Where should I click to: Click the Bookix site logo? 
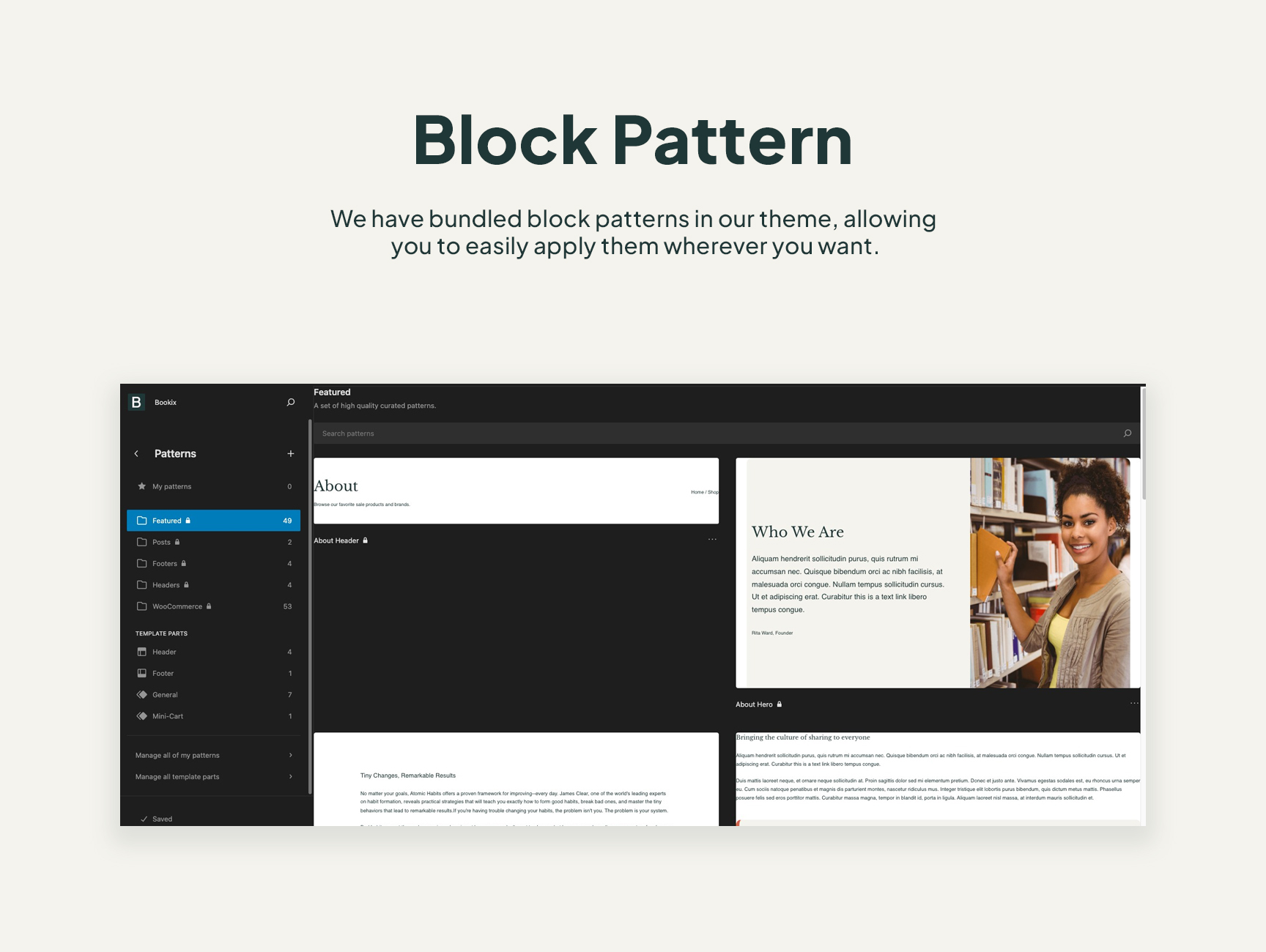[136, 402]
